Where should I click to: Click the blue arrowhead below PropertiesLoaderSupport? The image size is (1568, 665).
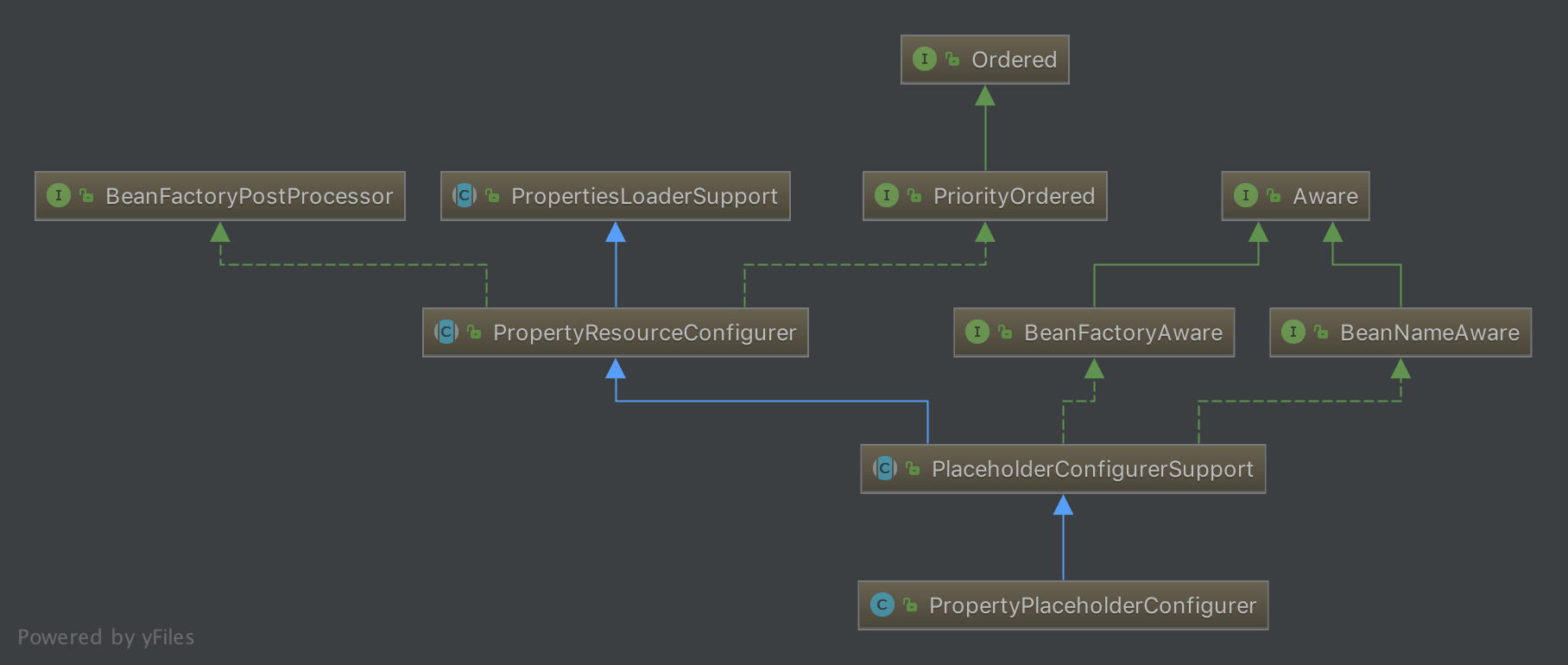(x=616, y=232)
